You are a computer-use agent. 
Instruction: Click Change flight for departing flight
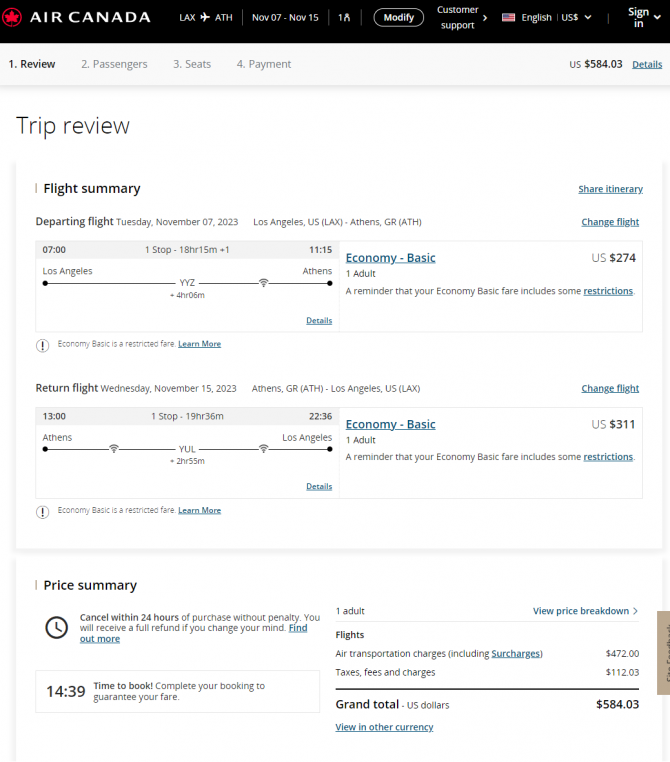click(610, 222)
